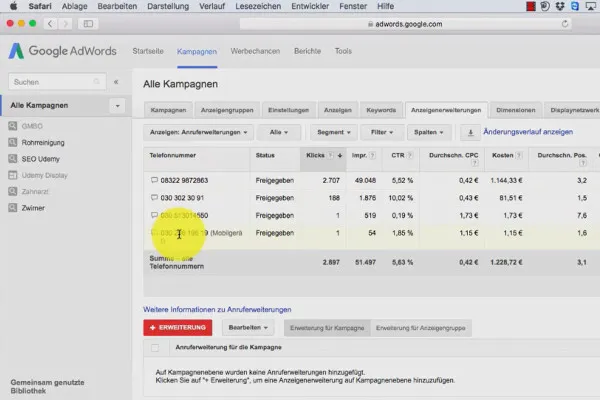Image resolution: width=600 pixels, height=400 pixels.
Task: Click the Rohrreinigung campaign icon
Action: (x=13, y=142)
